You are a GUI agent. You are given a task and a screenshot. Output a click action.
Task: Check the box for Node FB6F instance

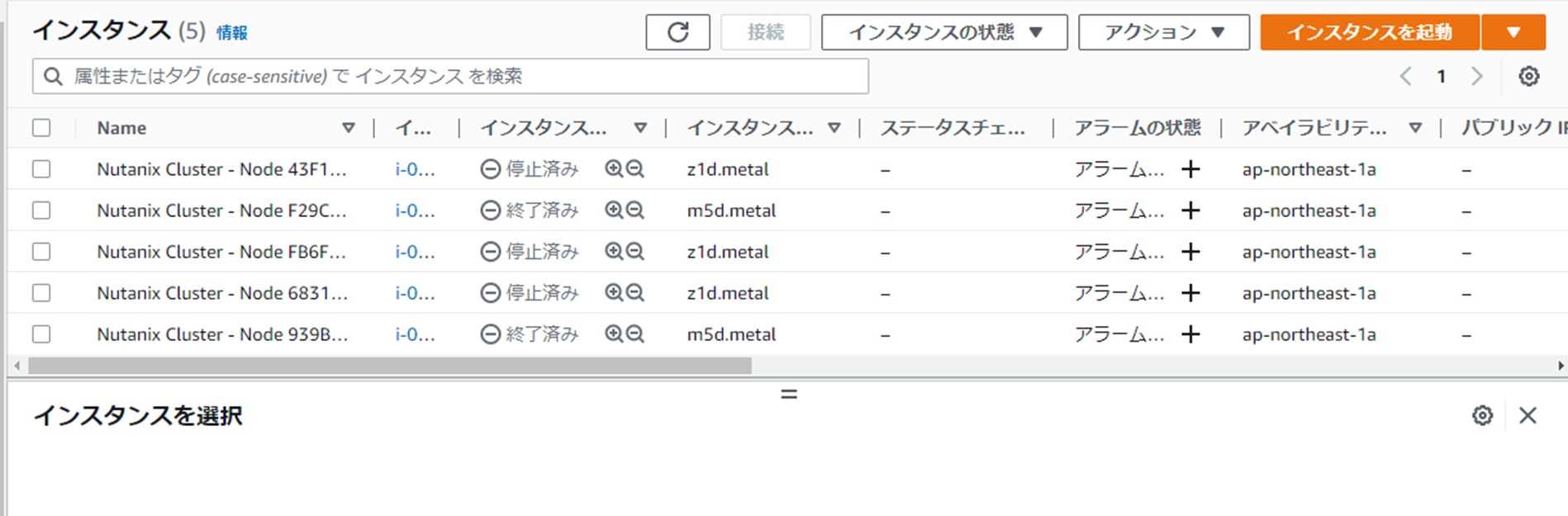(x=41, y=252)
